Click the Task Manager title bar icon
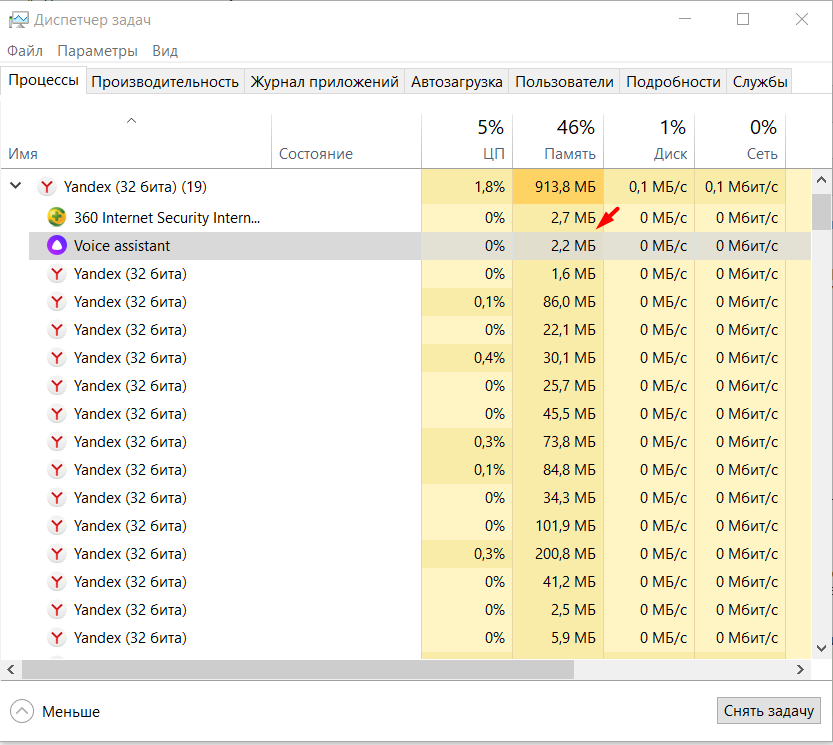The height and width of the screenshot is (745, 833). pos(17,19)
